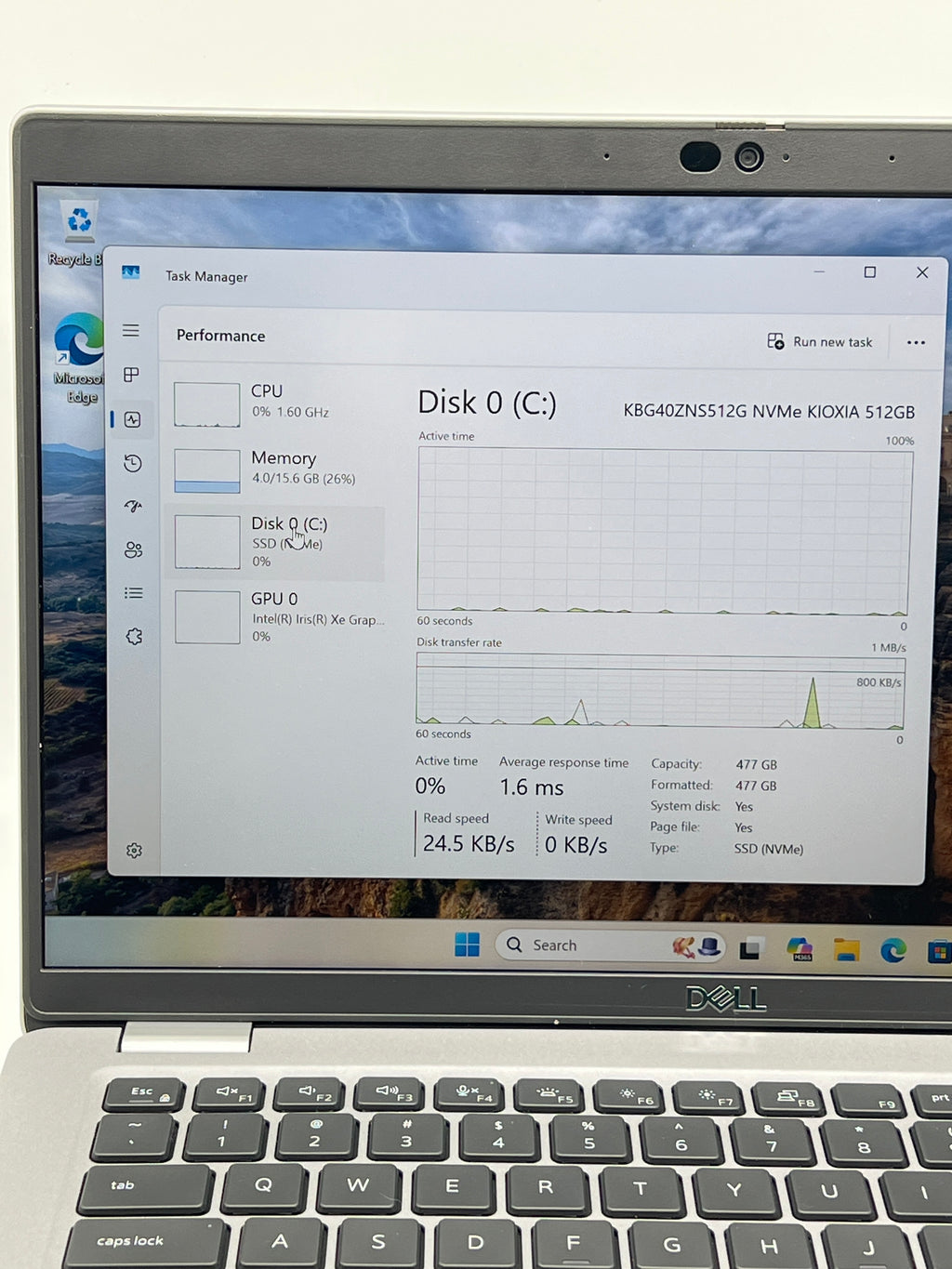The width and height of the screenshot is (952, 1269).
Task: Maximize the Task Manager window
Action: click(x=870, y=272)
